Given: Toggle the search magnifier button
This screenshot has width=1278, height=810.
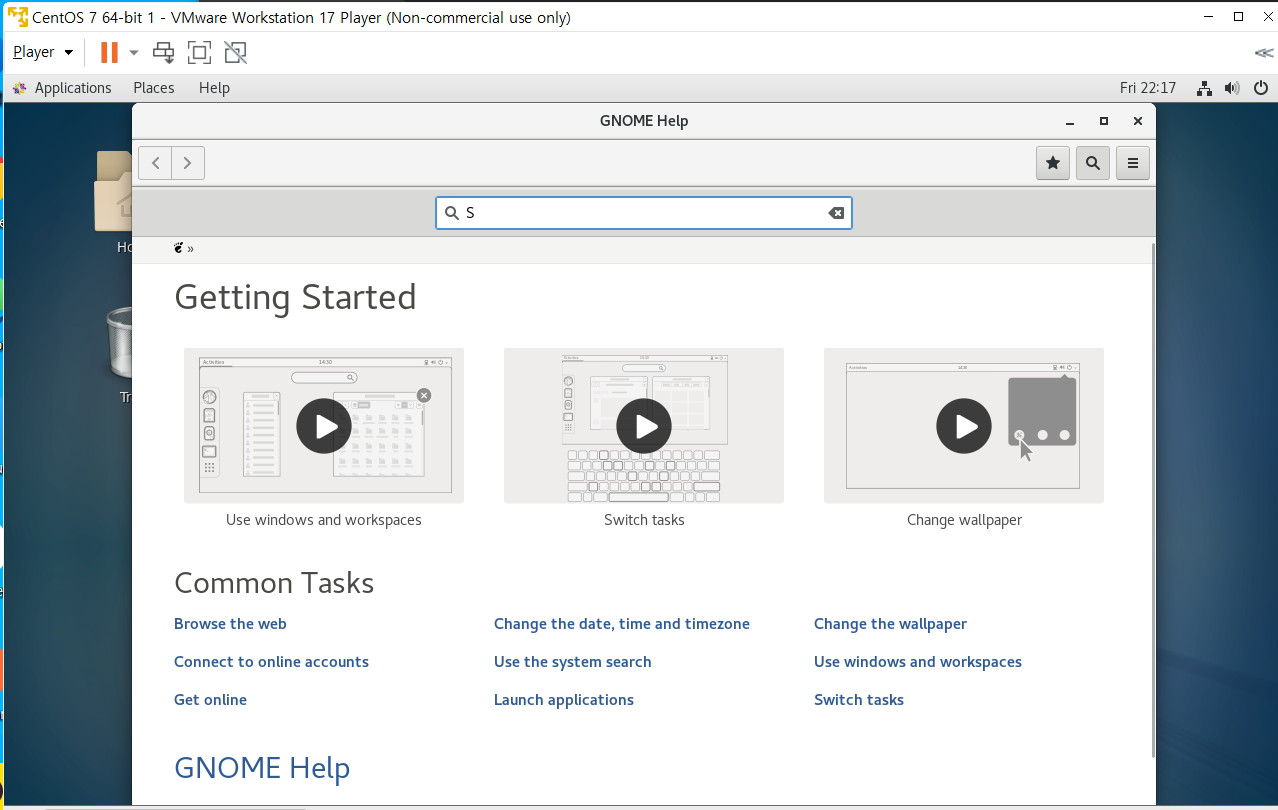Looking at the screenshot, I should pos(1093,163).
